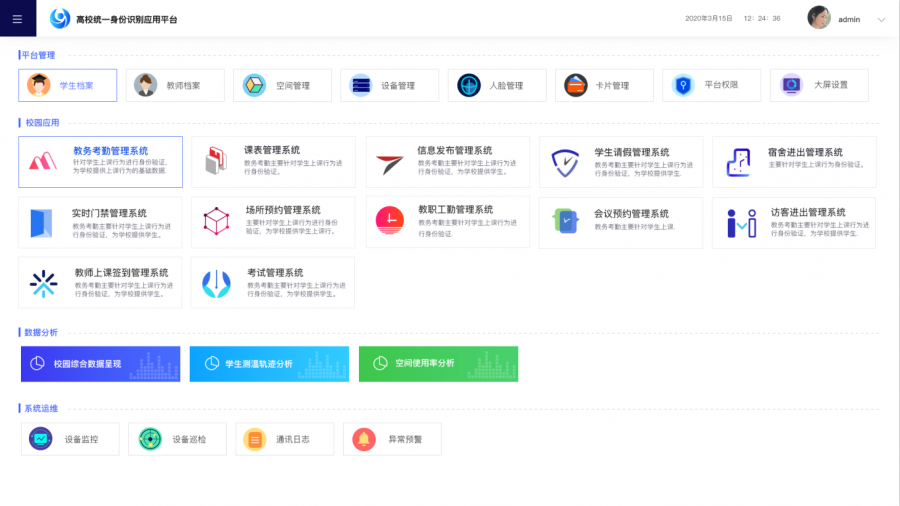The width and height of the screenshot is (900, 506).
Task: Open the hamburger menu in top bar
Action: coord(17,19)
